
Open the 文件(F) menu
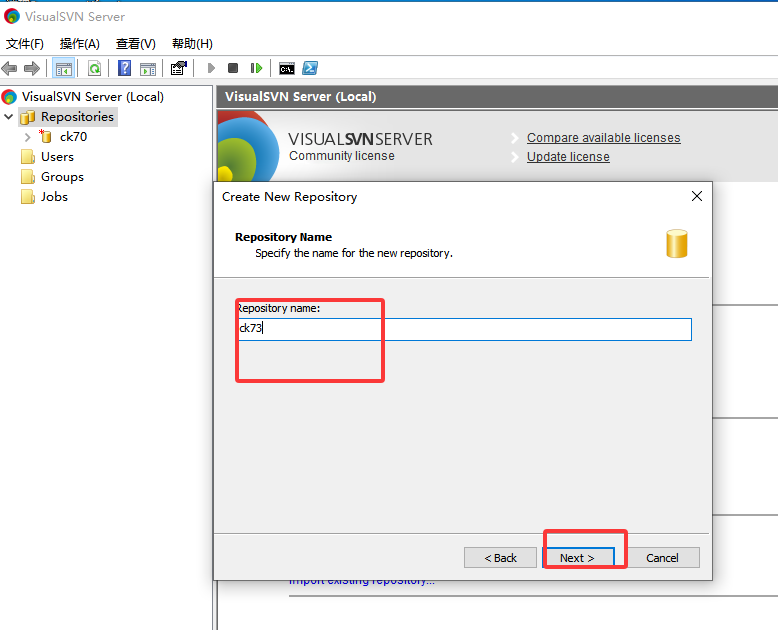(x=25, y=44)
